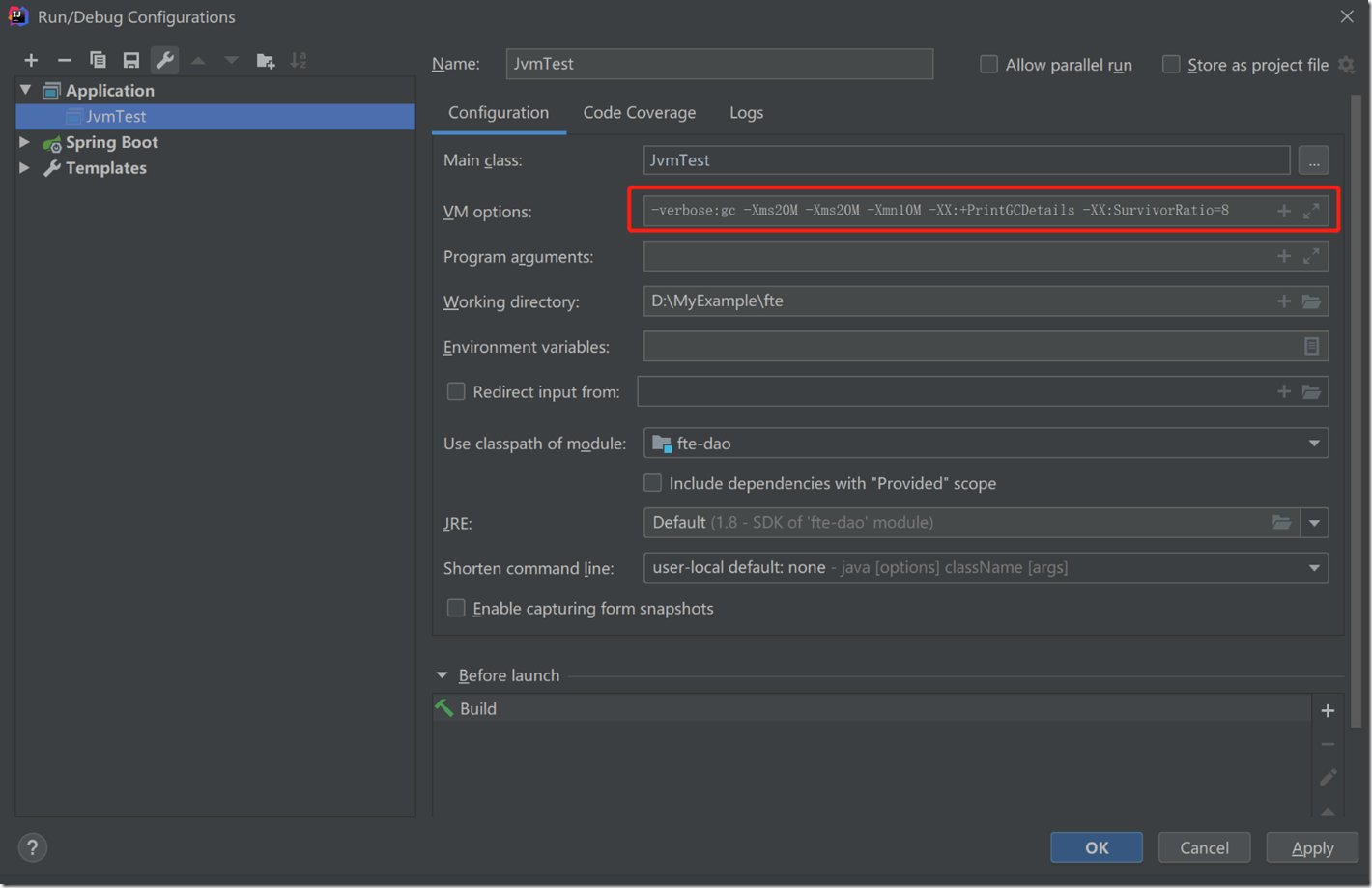Insert macro into VM options field
1372x888 pixels.
pos(1283,211)
